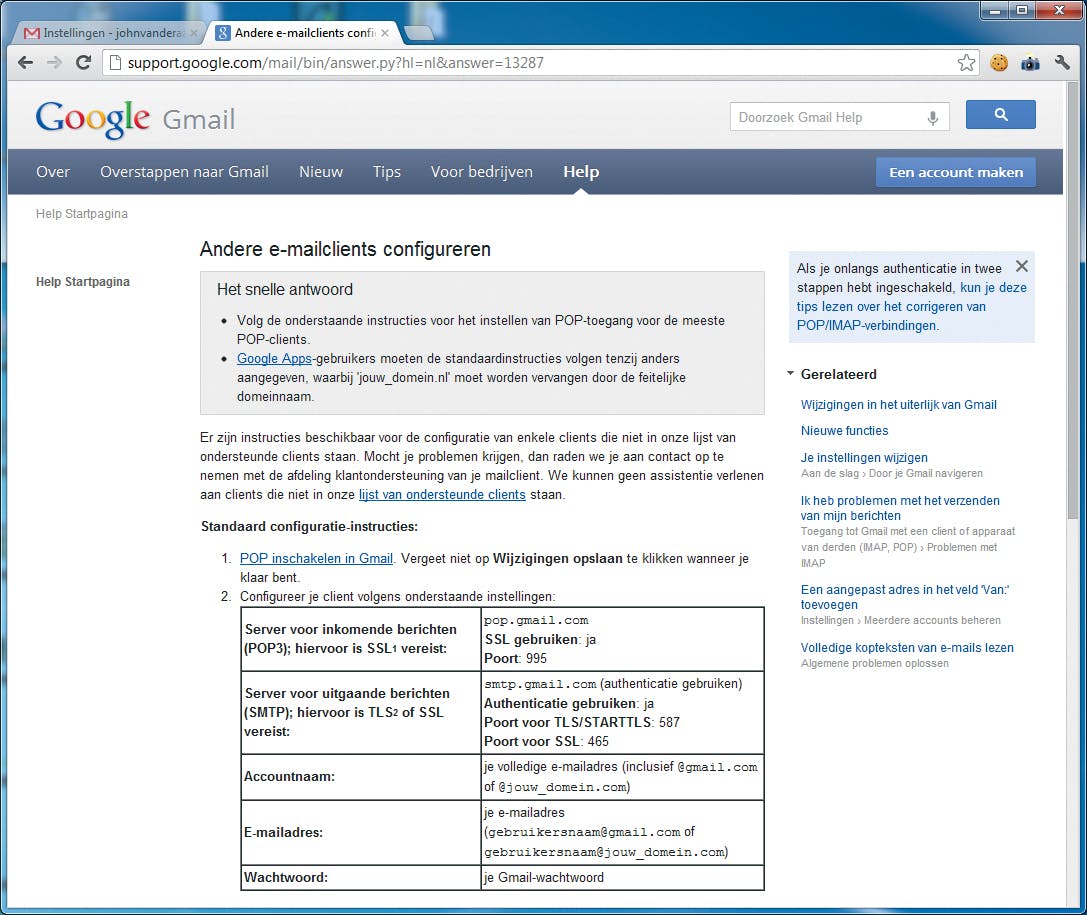Click the address bar URL
The height and width of the screenshot is (915, 1087).
336,63
